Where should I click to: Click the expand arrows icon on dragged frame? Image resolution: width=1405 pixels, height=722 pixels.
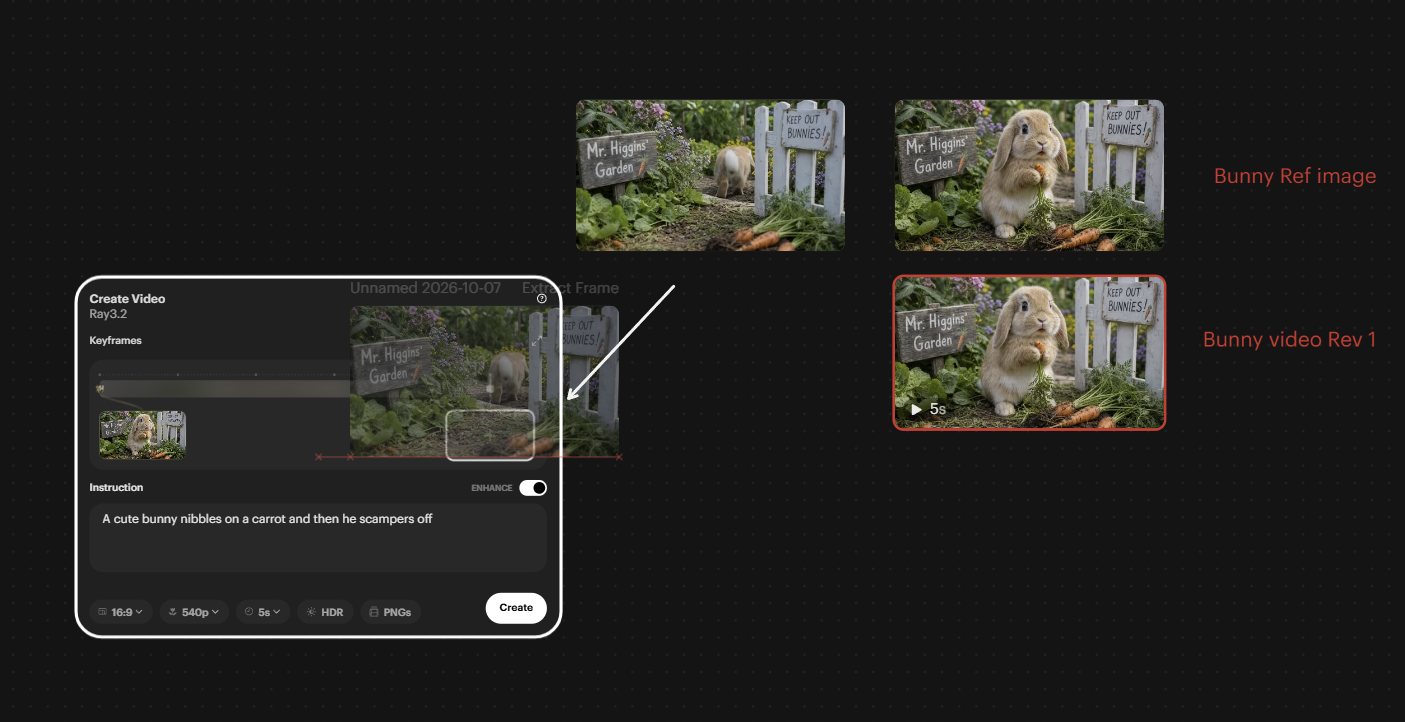click(536, 341)
